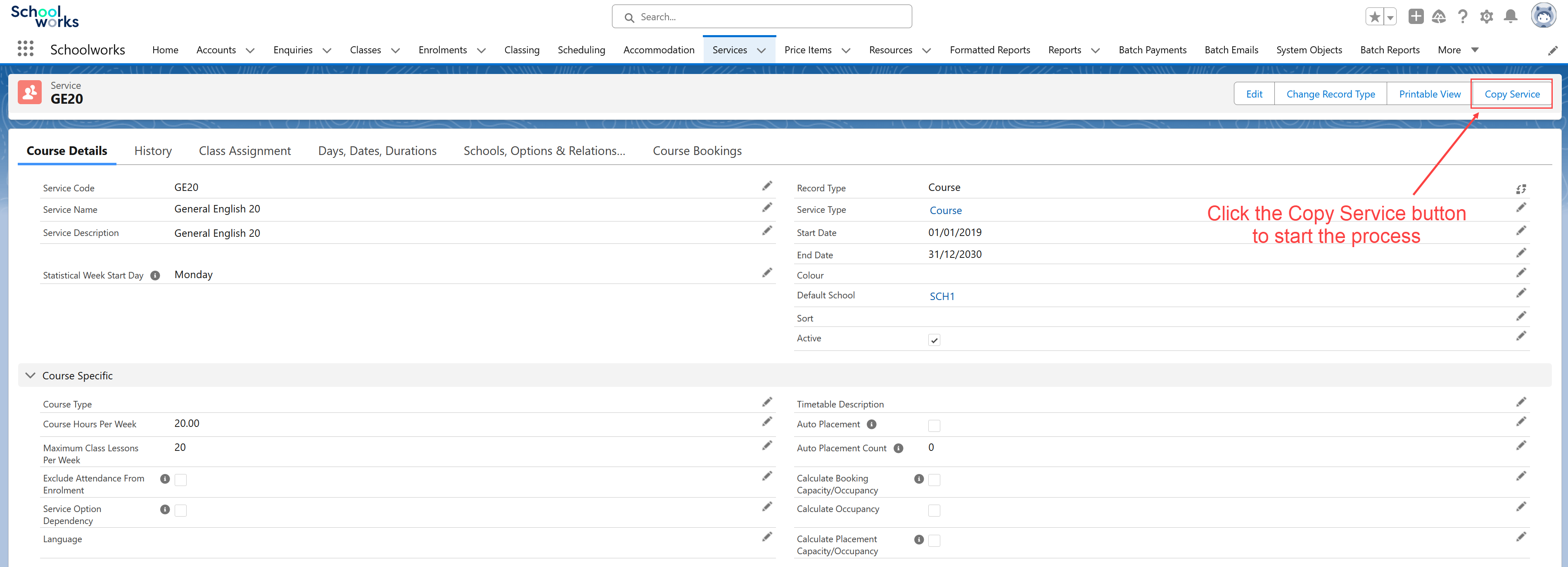Viewport: 1568px width, 567px height.
Task: Collapse the Course Specific section
Action: tap(31, 375)
